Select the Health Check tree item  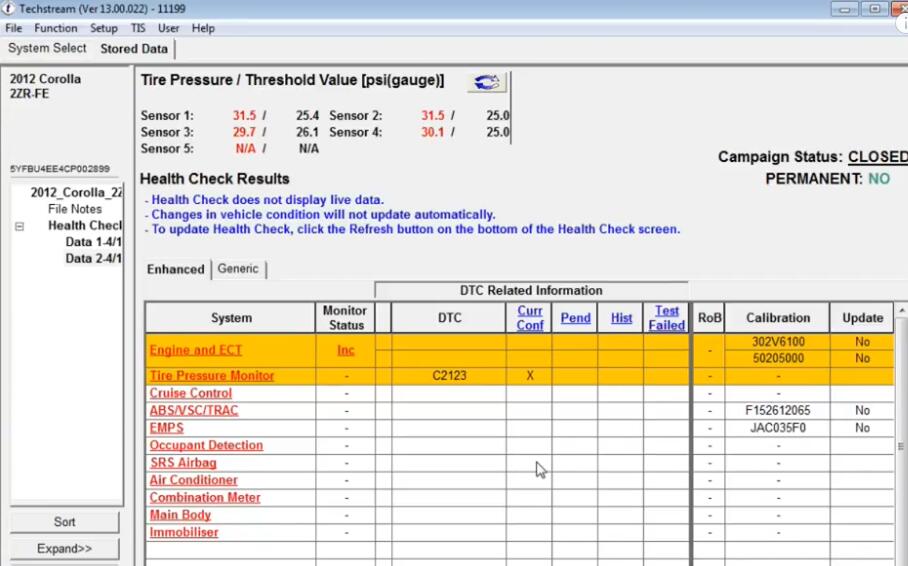click(85, 225)
